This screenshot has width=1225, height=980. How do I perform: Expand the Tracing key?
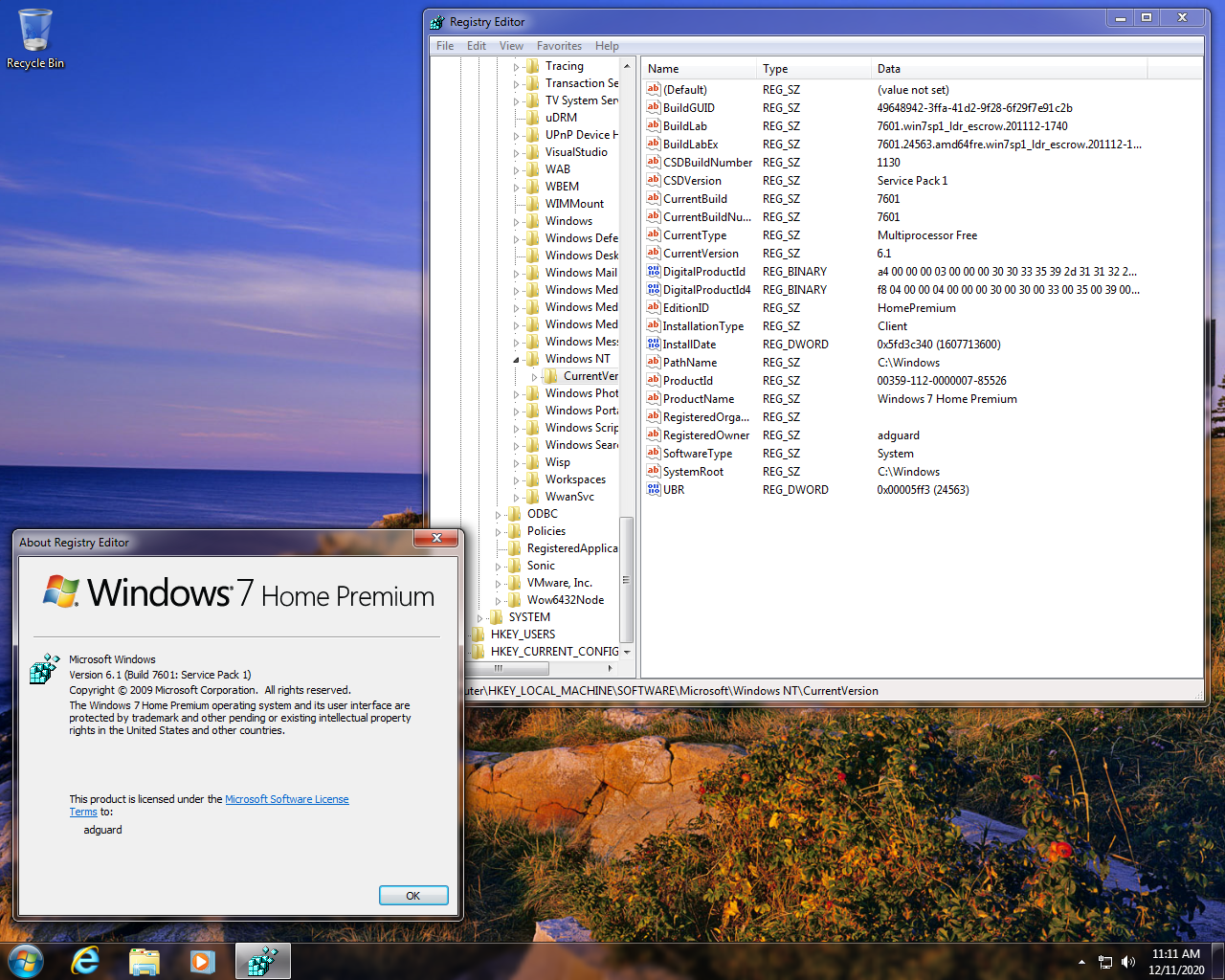pyautogui.click(x=517, y=67)
